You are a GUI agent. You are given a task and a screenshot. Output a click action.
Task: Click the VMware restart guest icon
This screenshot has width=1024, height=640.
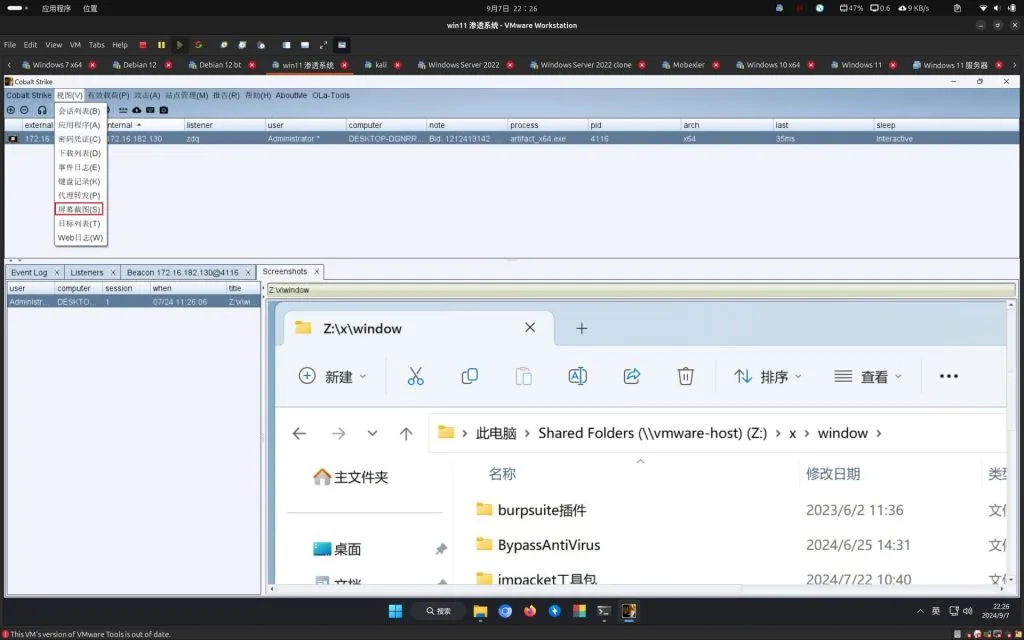click(199, 45)
